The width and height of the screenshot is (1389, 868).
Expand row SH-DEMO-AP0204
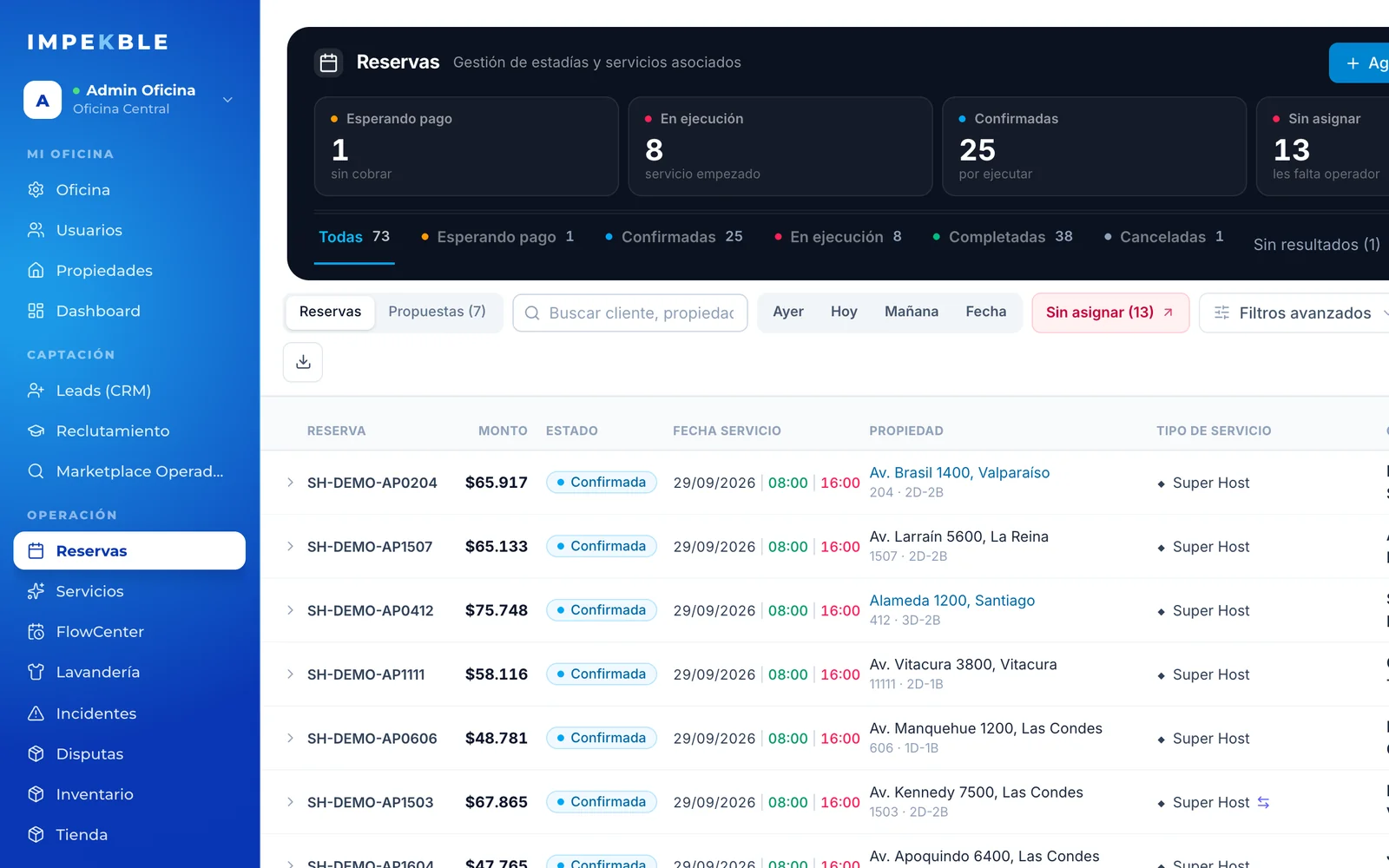click(x=290, y=483)
